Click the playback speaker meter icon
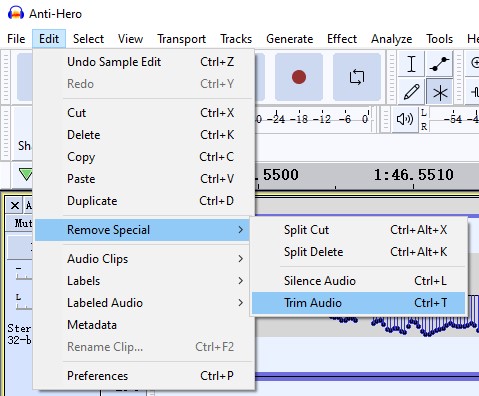Screen dimensions: 479x396 405,119
